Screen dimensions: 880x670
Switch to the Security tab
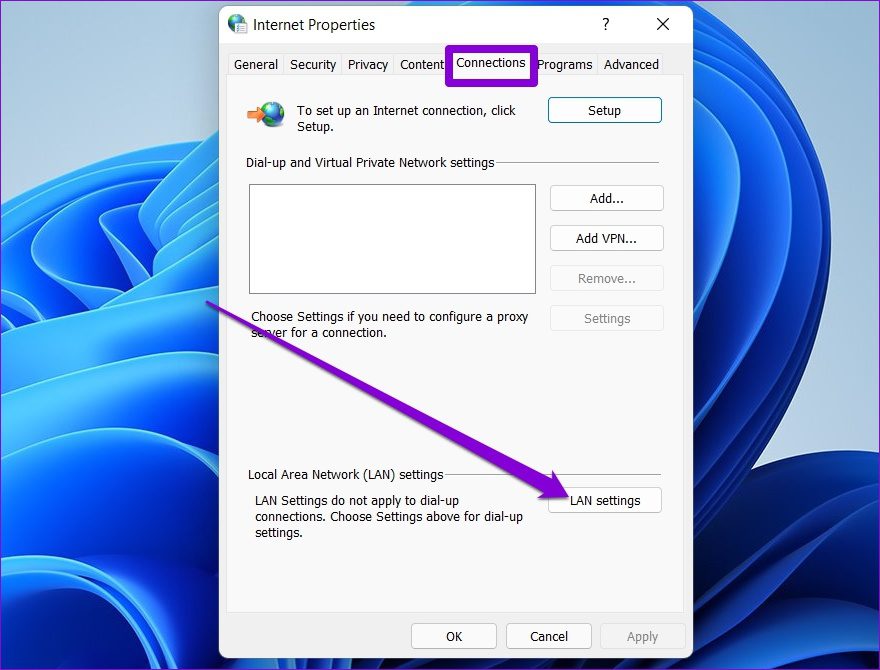pos(312,64)
